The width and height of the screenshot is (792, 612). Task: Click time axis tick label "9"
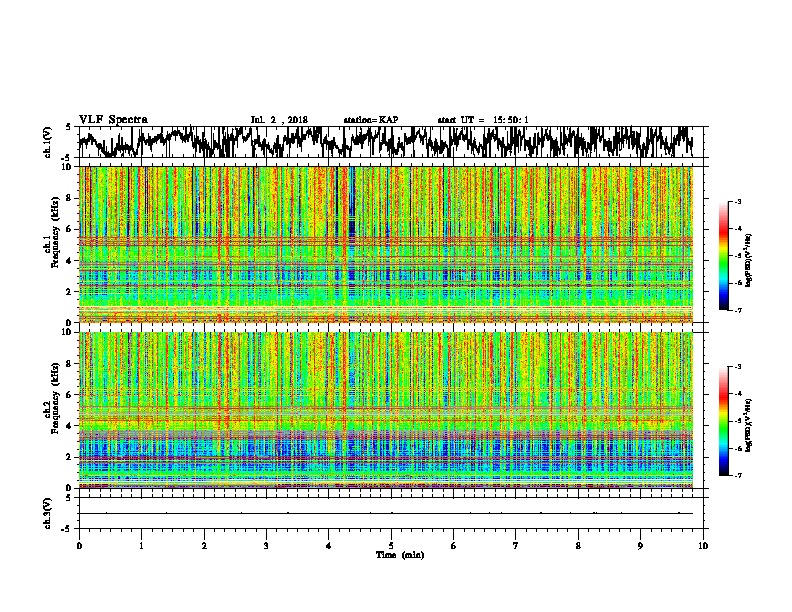640,546
